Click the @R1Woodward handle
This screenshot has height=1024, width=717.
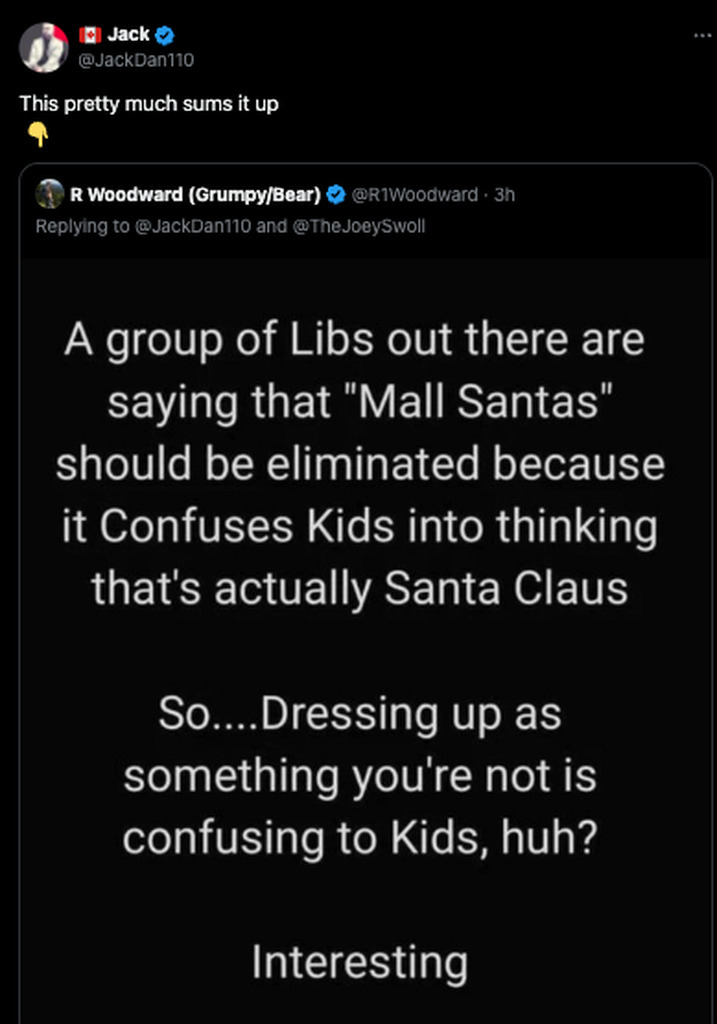coord(414,195)
